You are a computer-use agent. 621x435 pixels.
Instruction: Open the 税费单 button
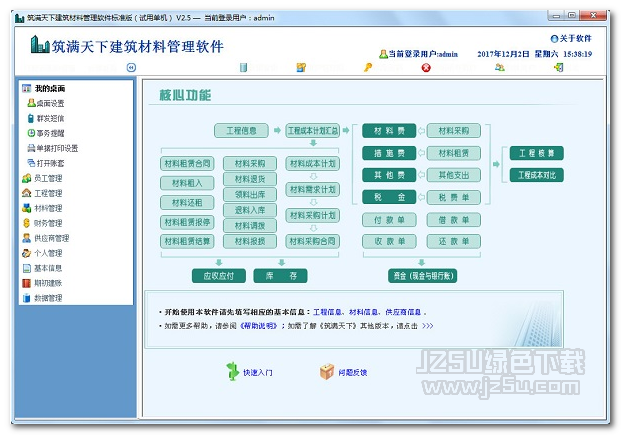pos(454,197)
